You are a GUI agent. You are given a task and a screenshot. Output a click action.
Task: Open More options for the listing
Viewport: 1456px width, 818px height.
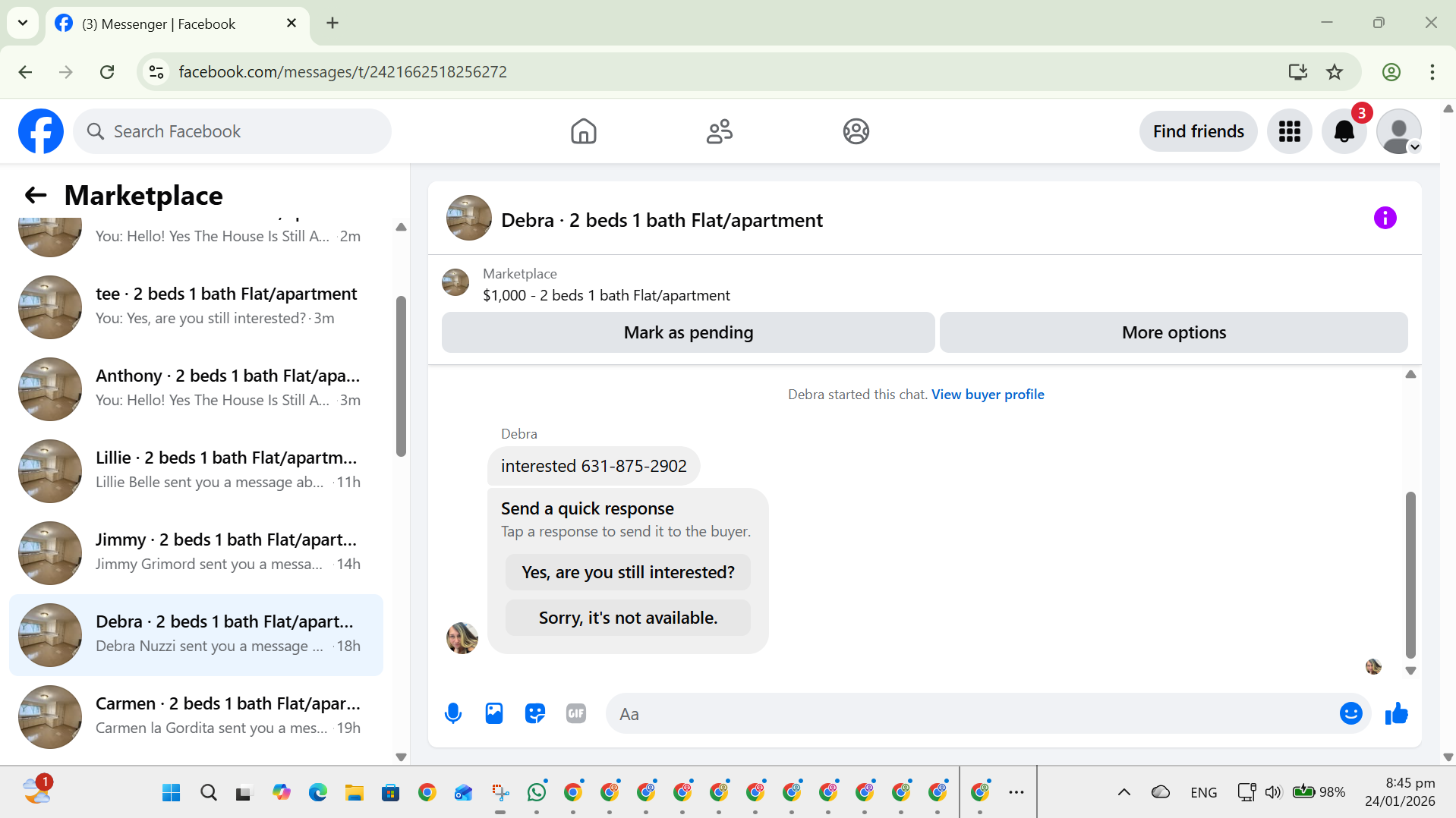tap(1174, 332)
